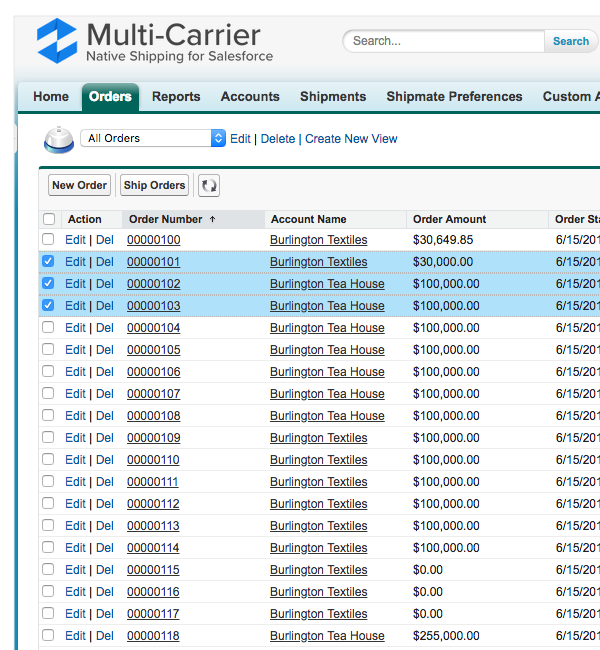Image resolution: width=600 pixels, height=650 pixels.
Task: Uncheck the box for order 00000101
Action: 48,261
